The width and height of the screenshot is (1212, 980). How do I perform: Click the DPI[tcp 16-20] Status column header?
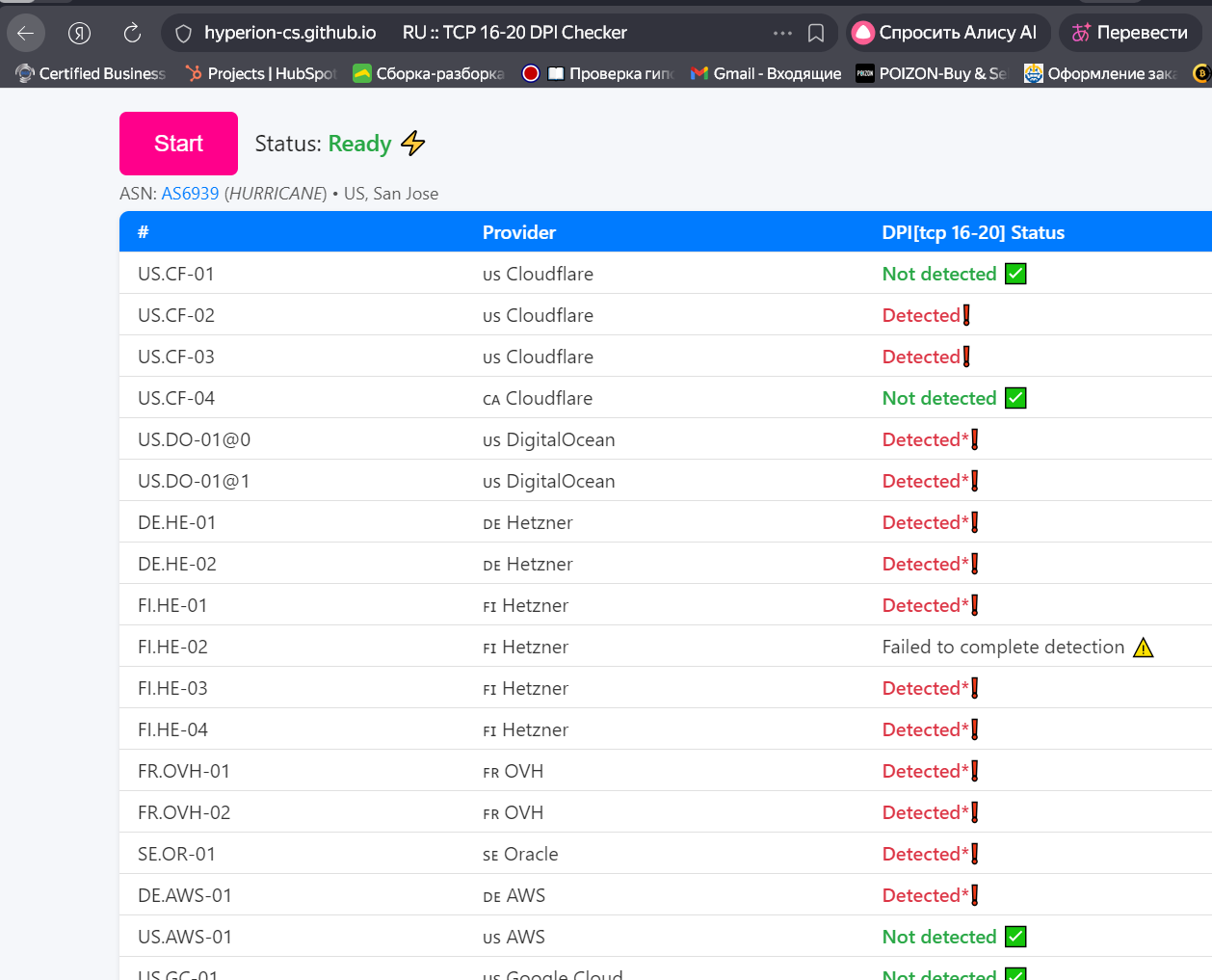(x=973, y=232)
